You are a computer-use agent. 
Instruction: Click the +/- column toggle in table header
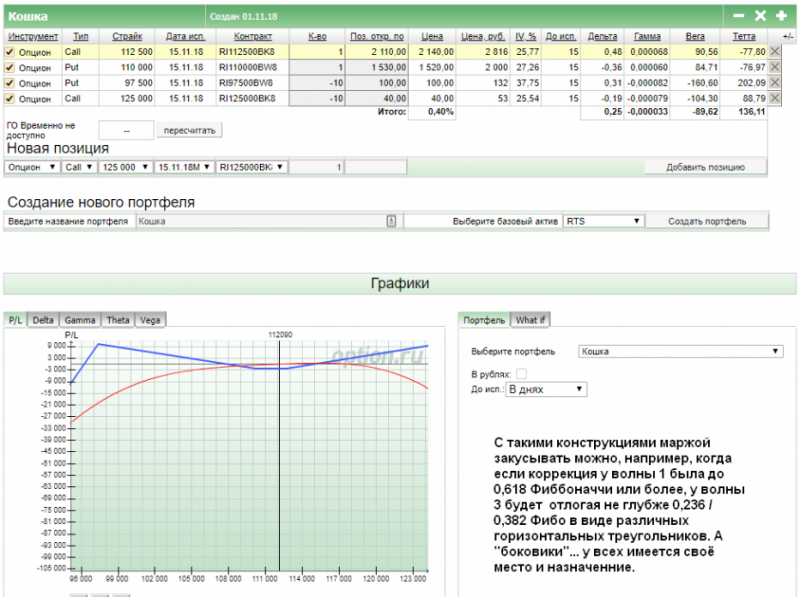point(788,36)
